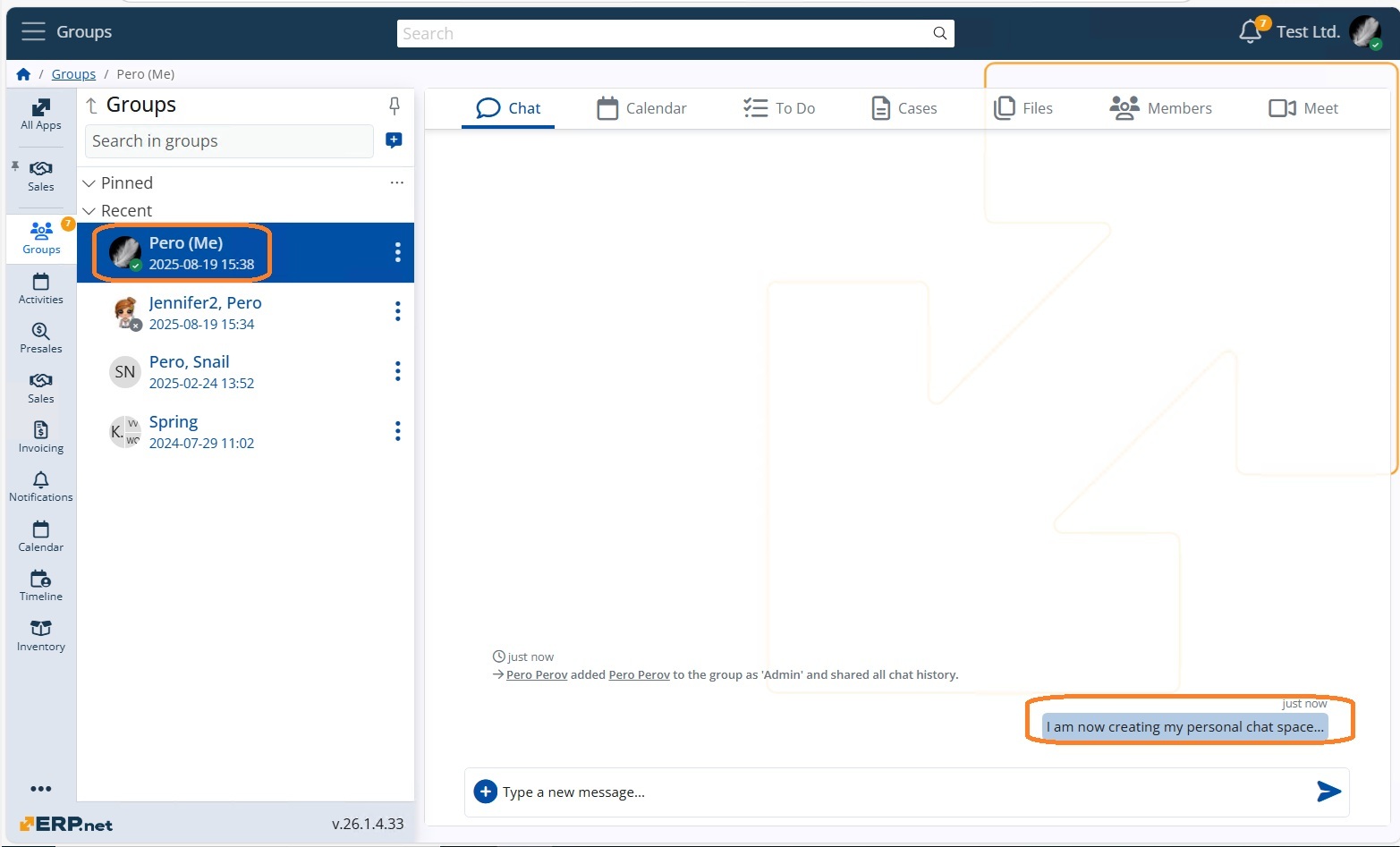Screen dimensions: 1400x847
Task: Open pinned Sales app in sidebar
Action: 41,176
